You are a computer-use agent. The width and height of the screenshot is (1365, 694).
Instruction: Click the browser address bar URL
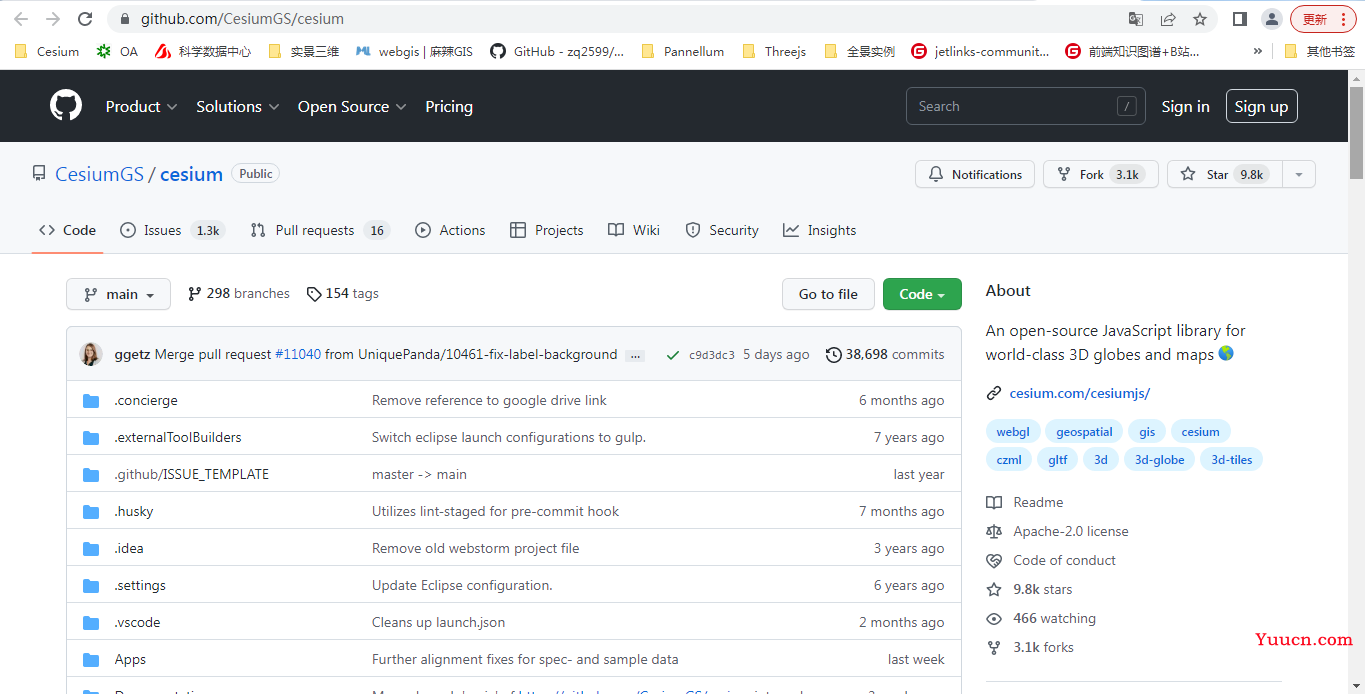(x=242, y=19)
